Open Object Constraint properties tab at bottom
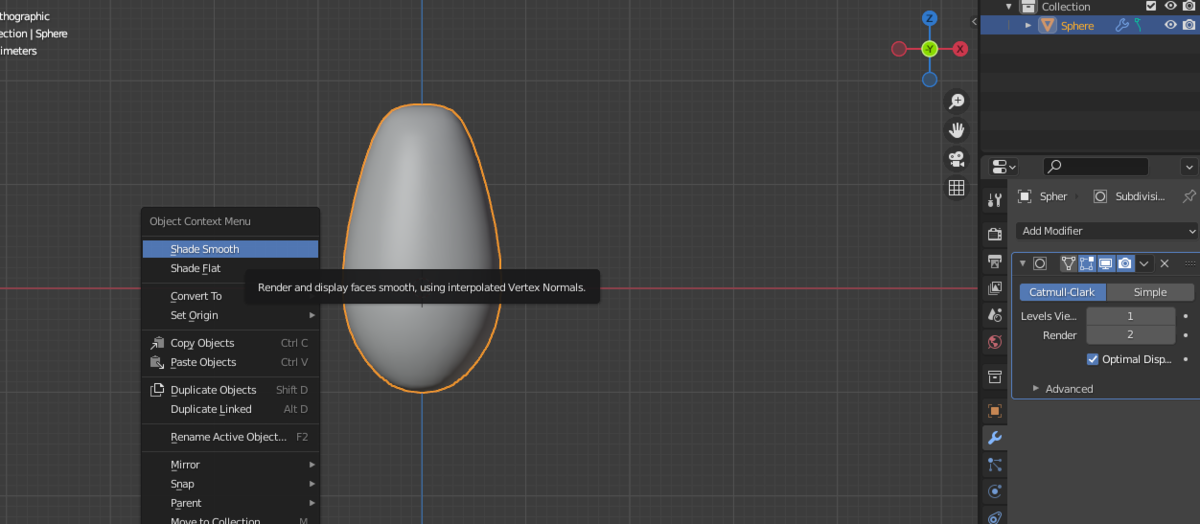This screenshot has width=1200, height=524. tap(994, 517)
